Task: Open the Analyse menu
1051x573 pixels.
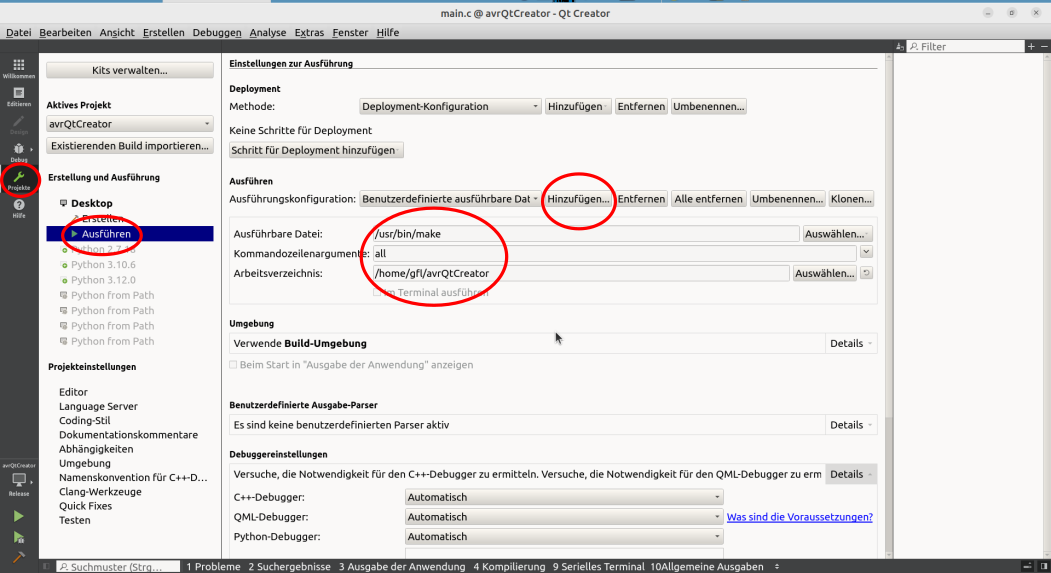Action: coord(267,32)
